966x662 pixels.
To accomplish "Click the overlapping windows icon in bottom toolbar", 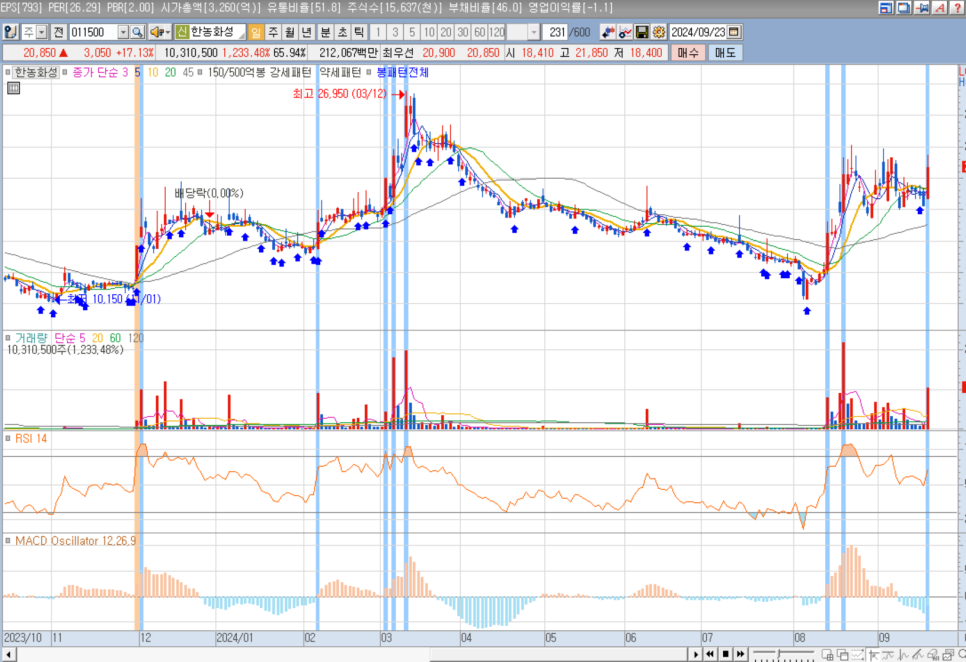I will coord(843,655).
